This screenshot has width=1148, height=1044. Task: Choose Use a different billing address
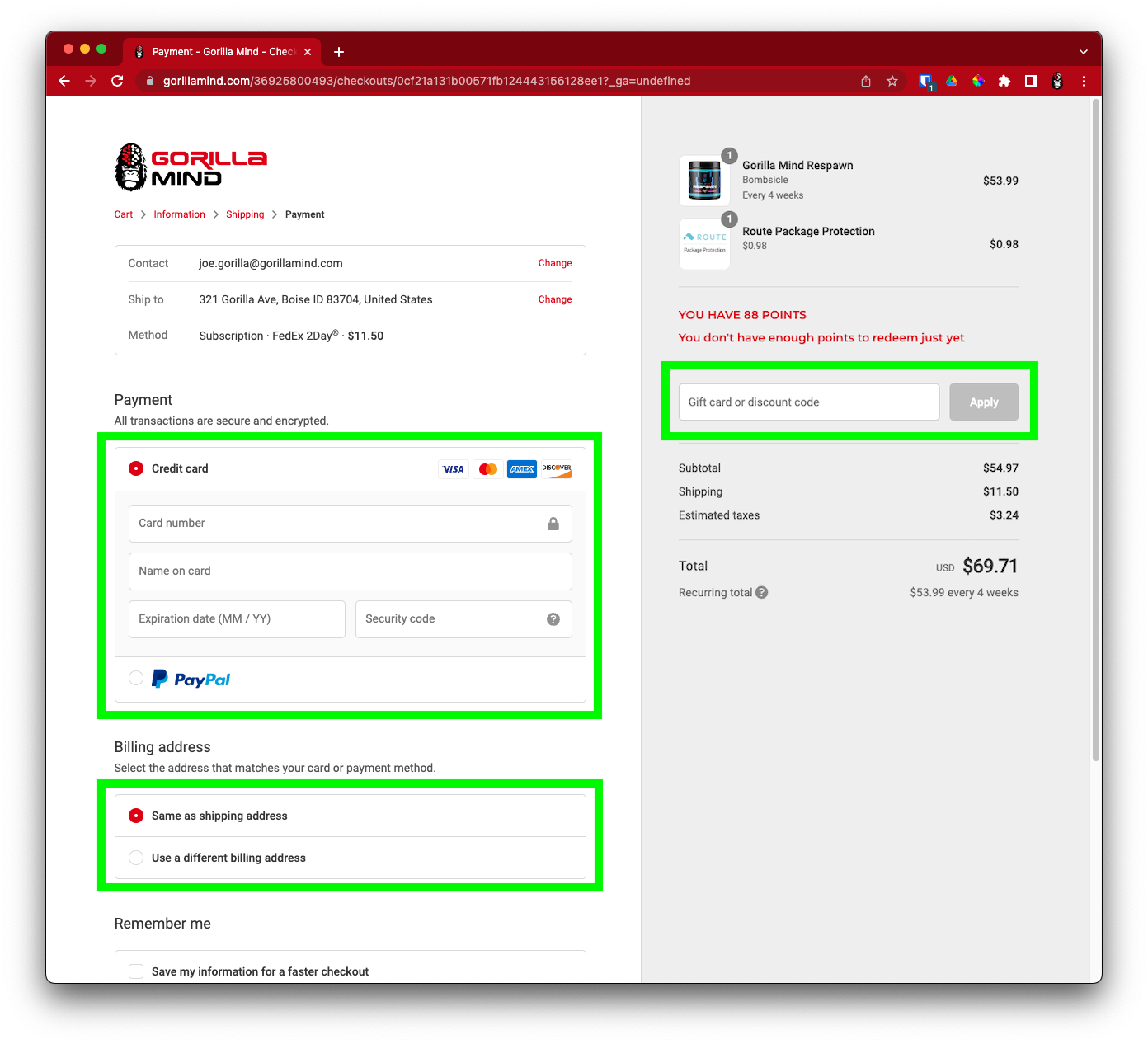(137, 858)
